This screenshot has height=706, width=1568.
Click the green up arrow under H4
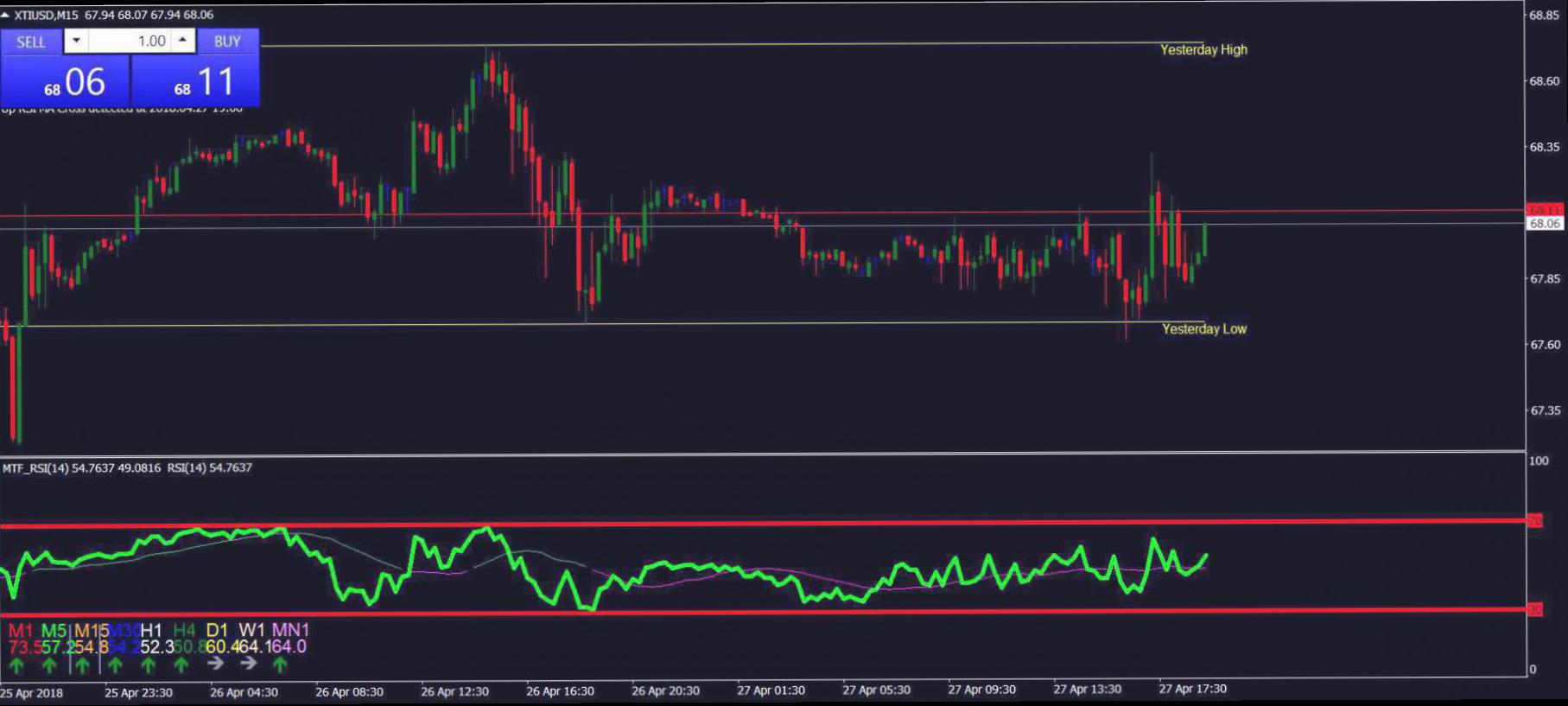(x=181, y=665)
